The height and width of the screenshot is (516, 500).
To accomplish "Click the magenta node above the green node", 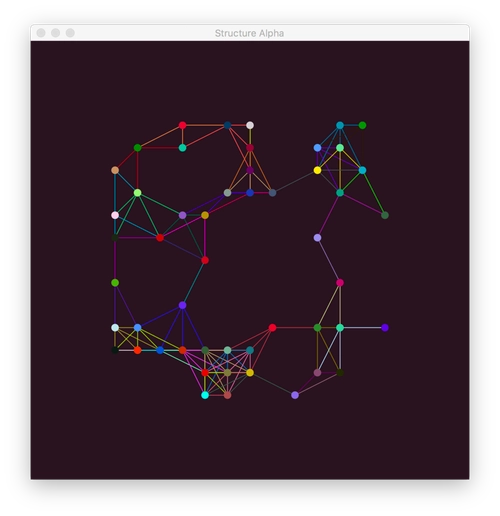I will coord(340,283).
